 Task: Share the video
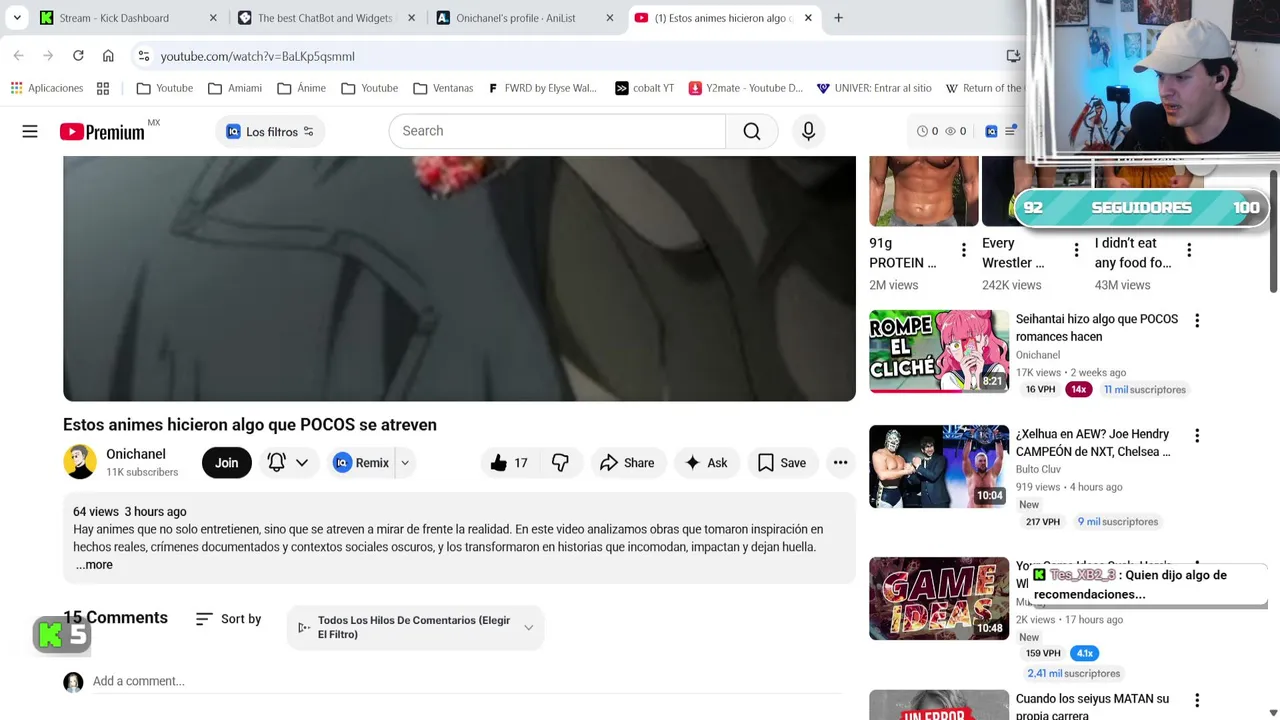point(627,463)
